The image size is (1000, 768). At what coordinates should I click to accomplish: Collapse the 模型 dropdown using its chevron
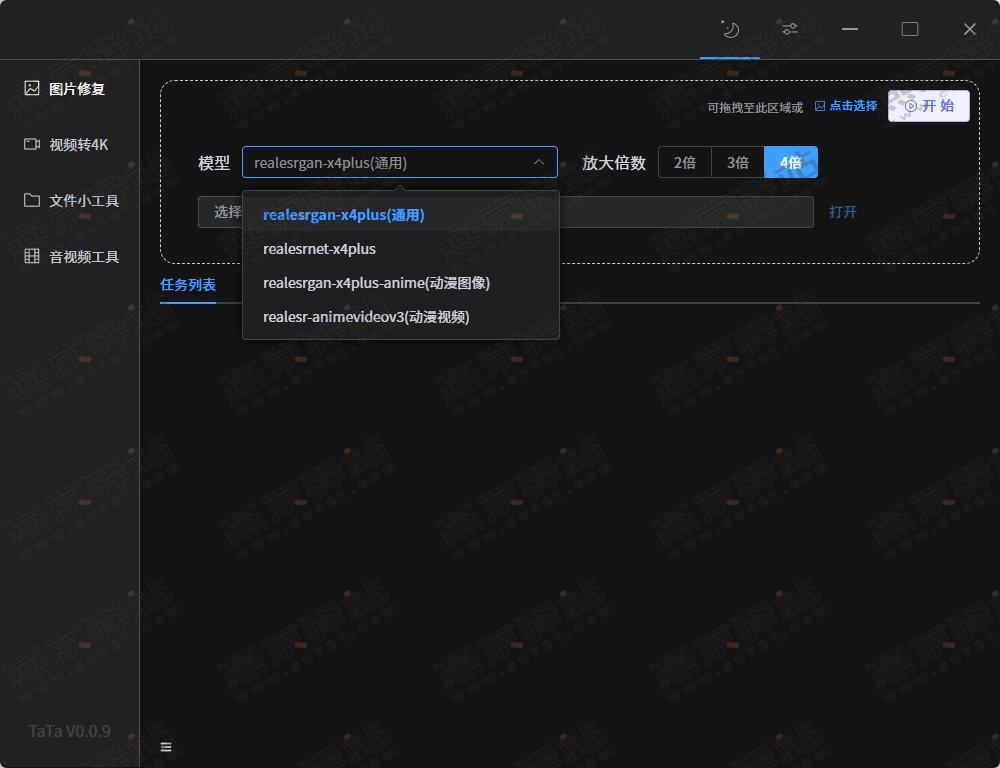coord(538,162)
